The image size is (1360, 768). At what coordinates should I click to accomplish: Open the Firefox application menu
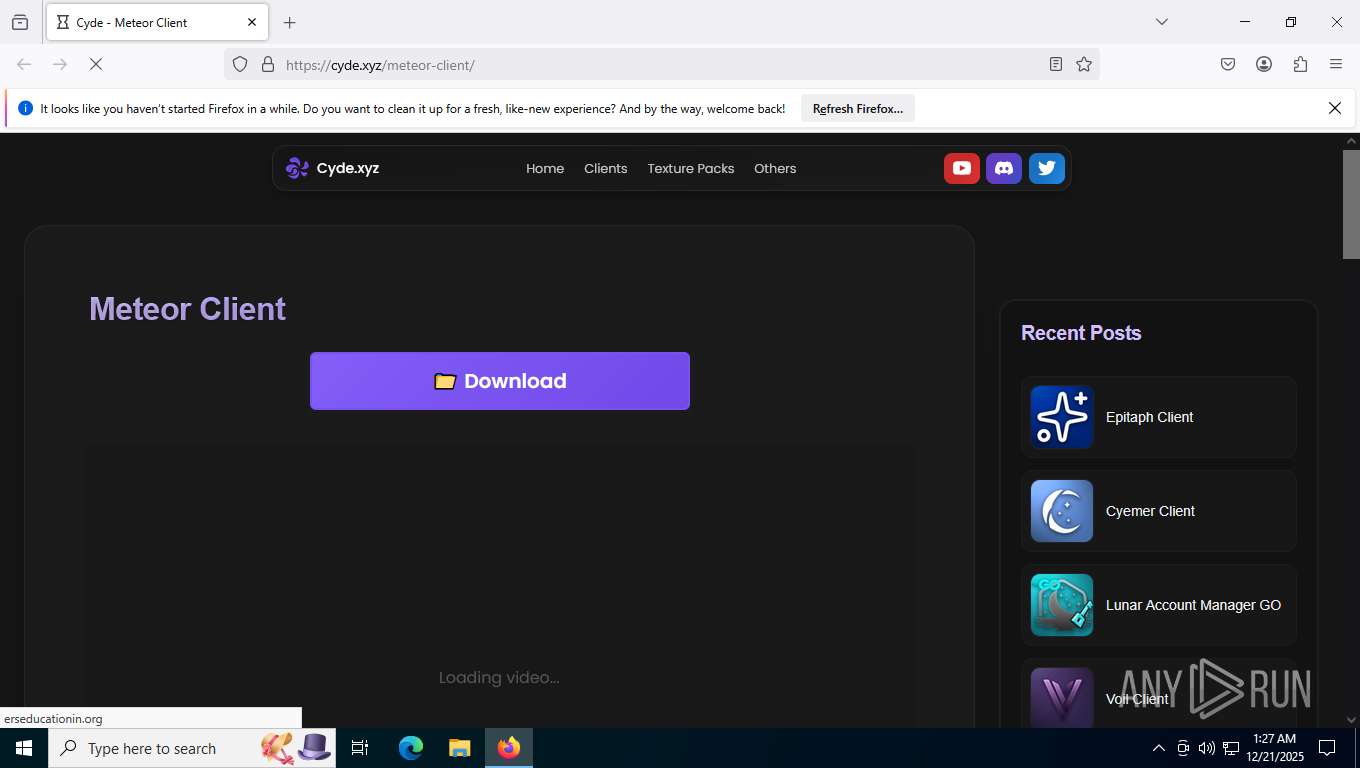[1336, 64]
